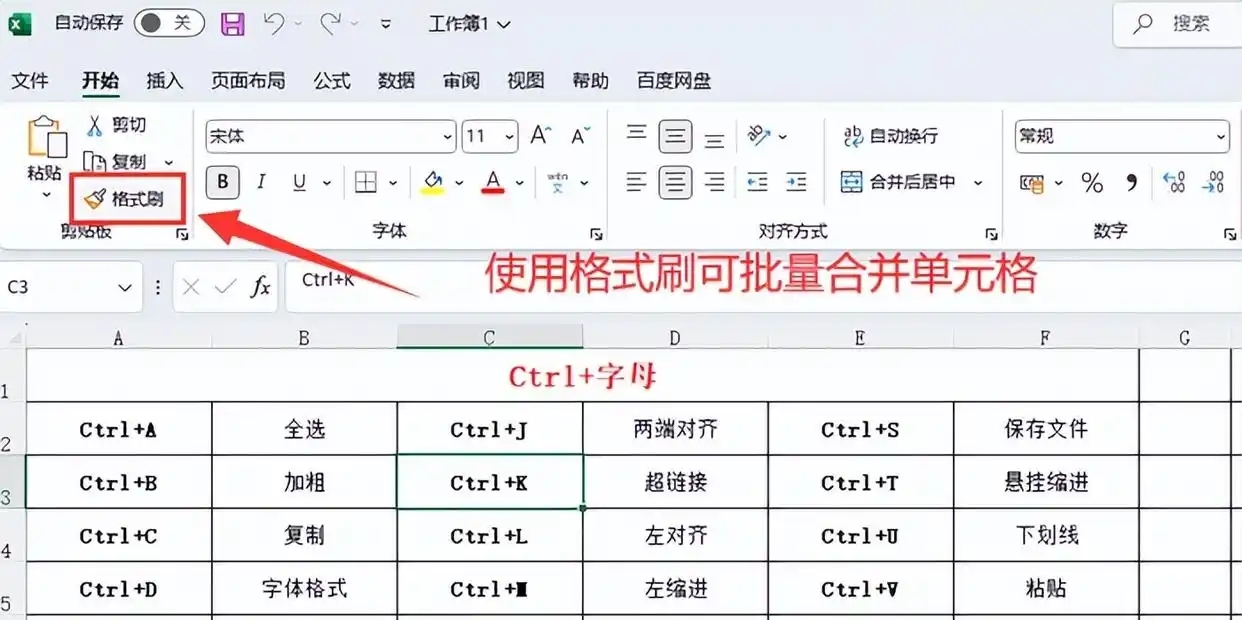Screen dimensions: 1242x620
Task: Open fill color palette arrow
Action: click(459, 183)
